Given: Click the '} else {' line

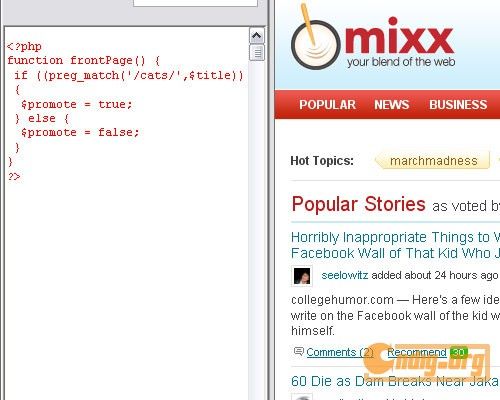Looking at the screenshot, I should 42,118.
